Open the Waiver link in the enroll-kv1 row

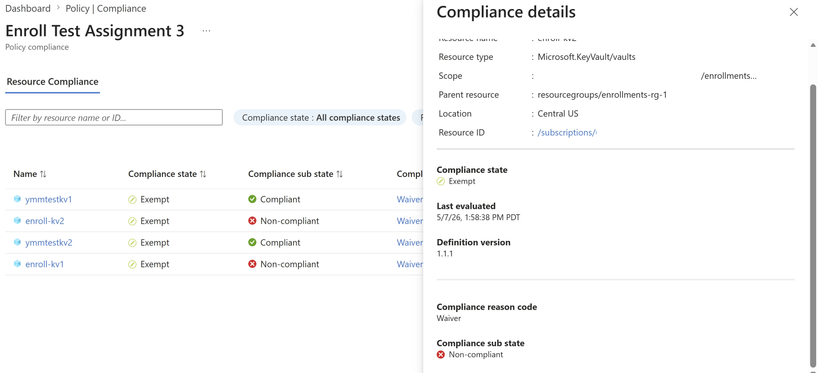pyautogui.click(x=410, y=264)
